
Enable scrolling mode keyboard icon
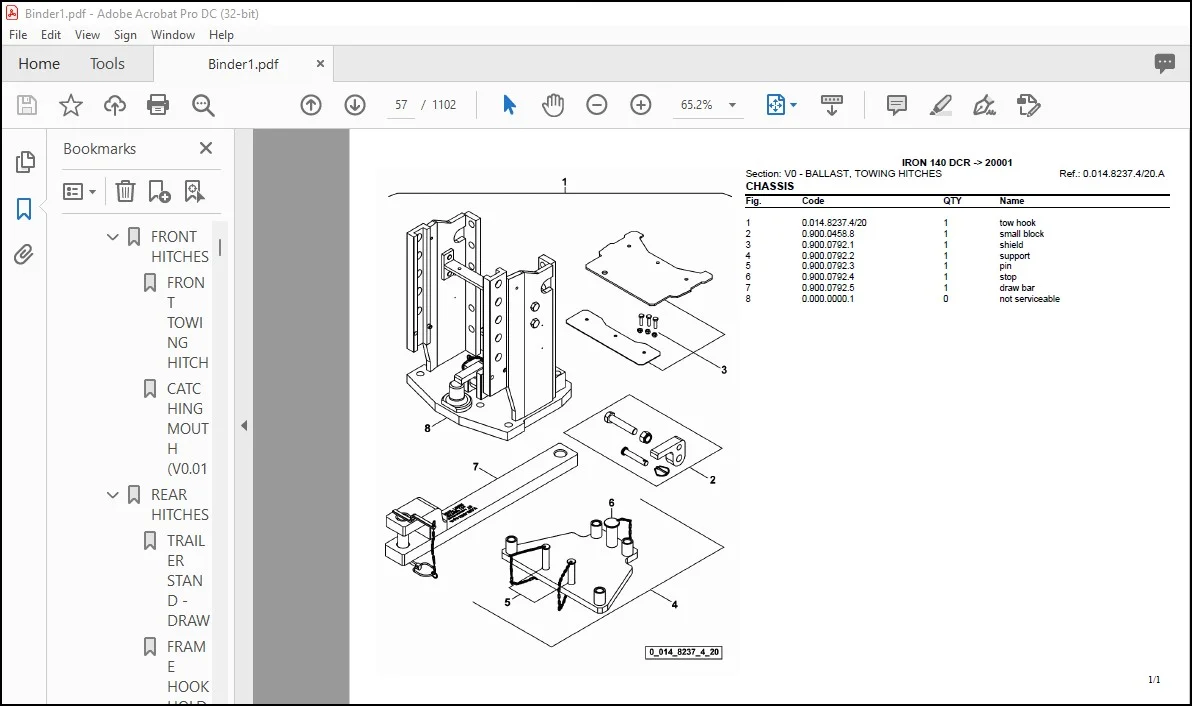[832, 105]
